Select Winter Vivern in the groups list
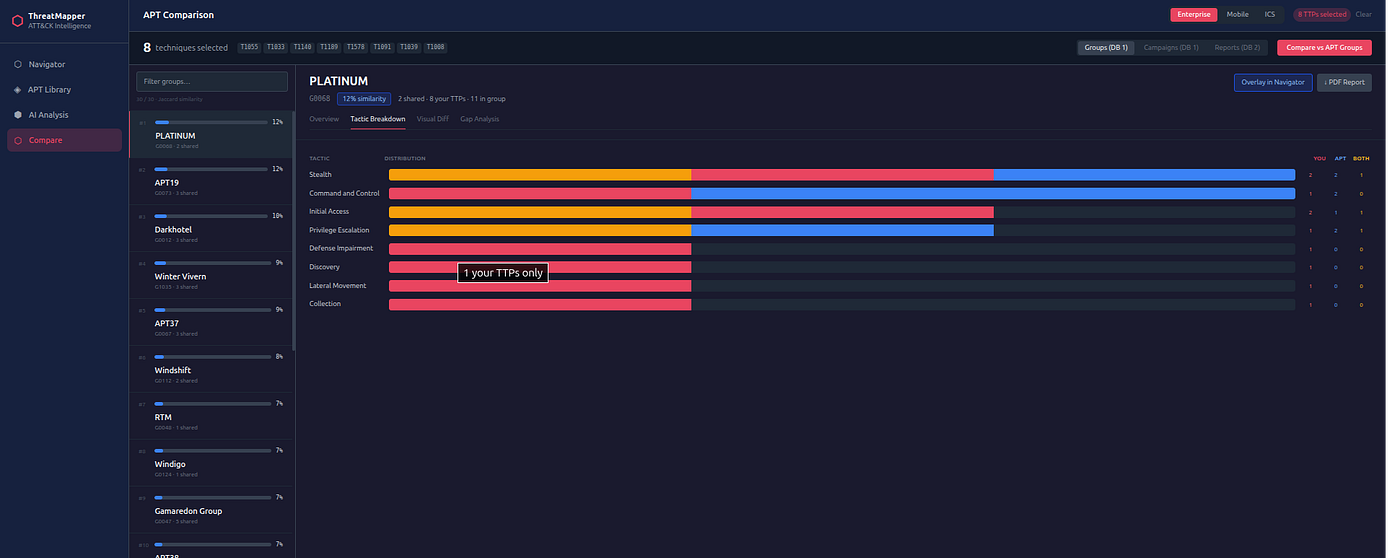Screen dimensions: 1400x558 pyautogui.click(x=211, y=275)
